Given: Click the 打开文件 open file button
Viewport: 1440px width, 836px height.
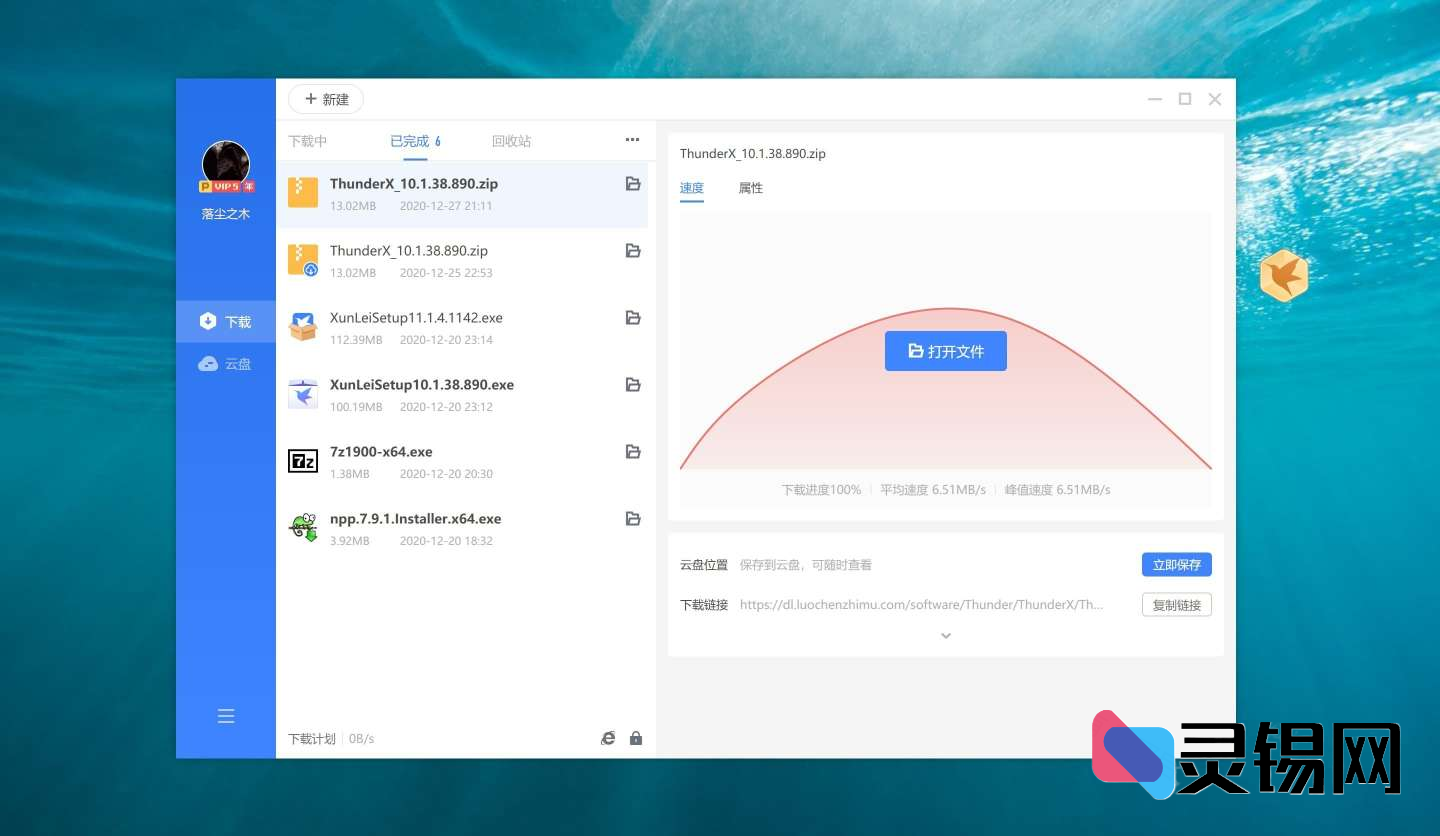Looking at the screenshot, I should [x=945, y=351].
